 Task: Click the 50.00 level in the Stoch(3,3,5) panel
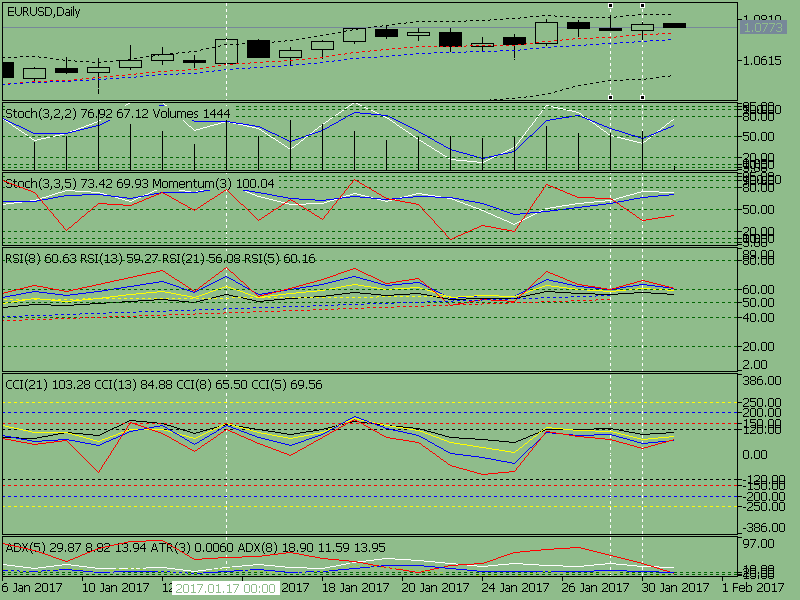(758, 210)
